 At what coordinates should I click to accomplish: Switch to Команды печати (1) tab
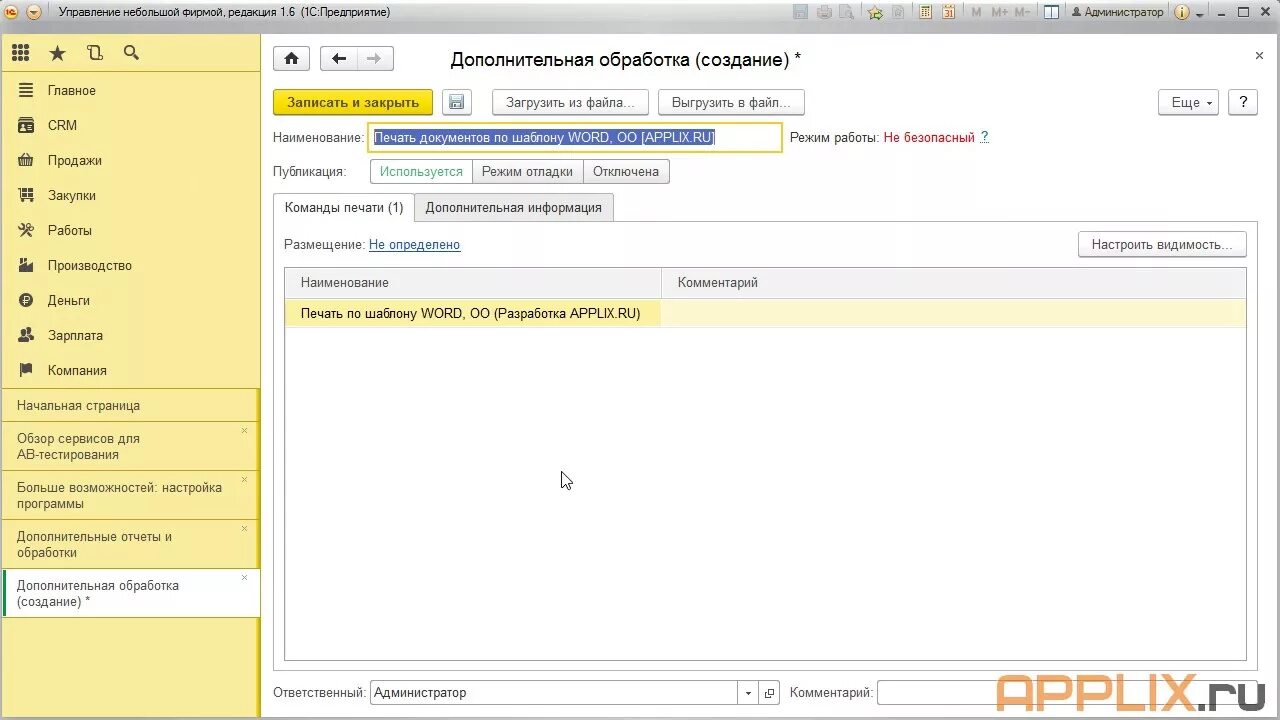click(344, 207)
